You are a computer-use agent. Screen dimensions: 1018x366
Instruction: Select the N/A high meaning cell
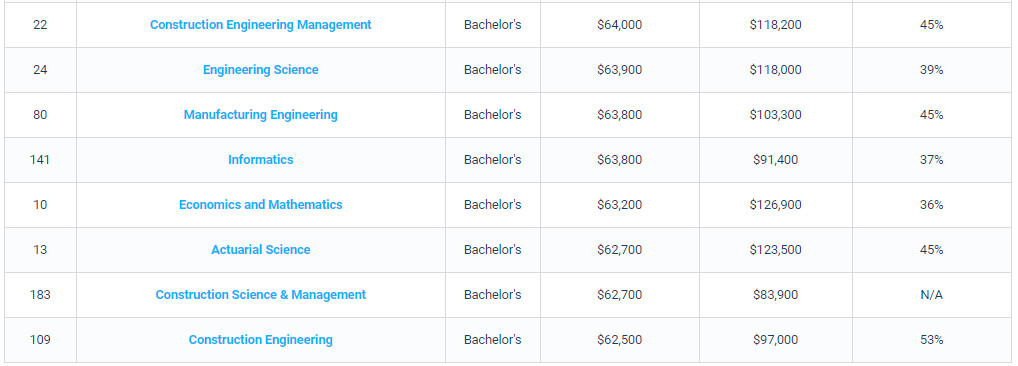click(x=931, y=295)
